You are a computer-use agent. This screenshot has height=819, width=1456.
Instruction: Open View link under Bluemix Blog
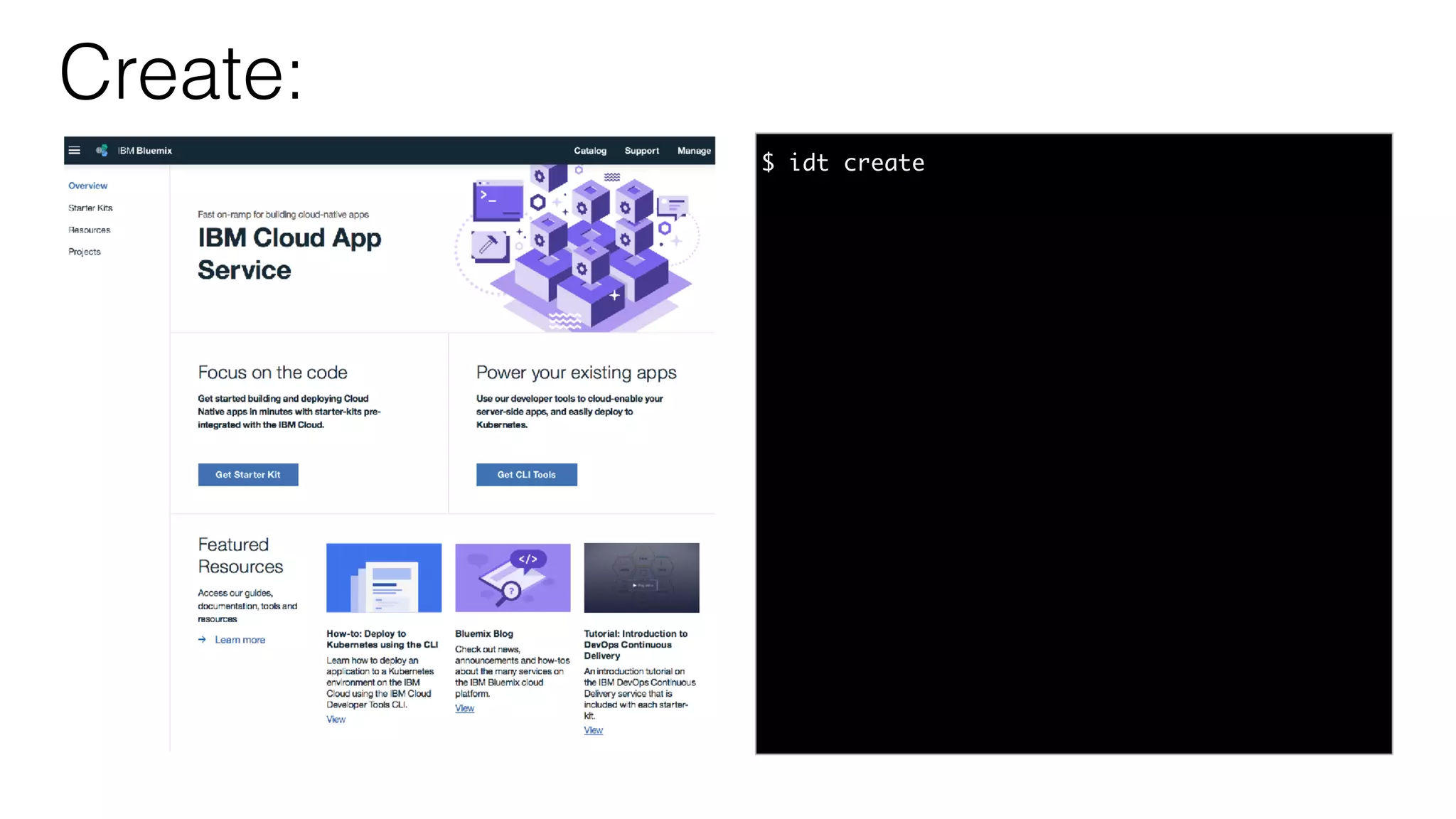[464, 708]
